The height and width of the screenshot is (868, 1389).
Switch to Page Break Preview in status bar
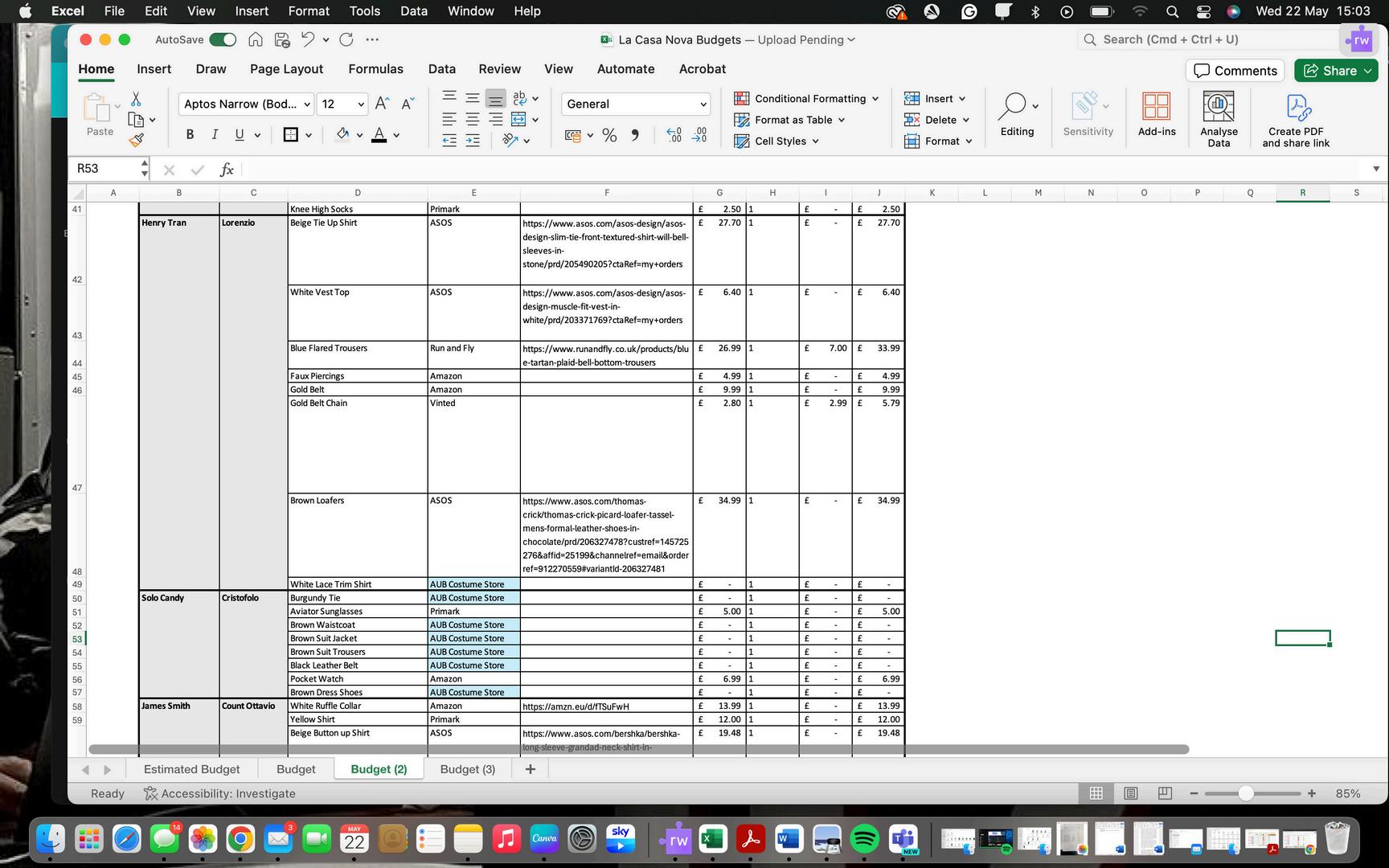[x=1165, y=793]
